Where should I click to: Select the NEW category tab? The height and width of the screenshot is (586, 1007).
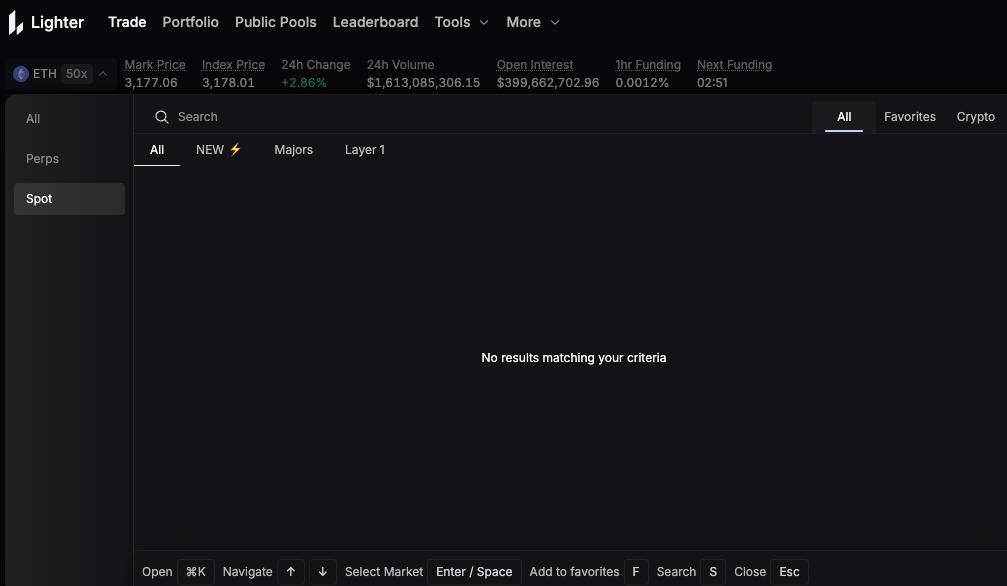219,150
